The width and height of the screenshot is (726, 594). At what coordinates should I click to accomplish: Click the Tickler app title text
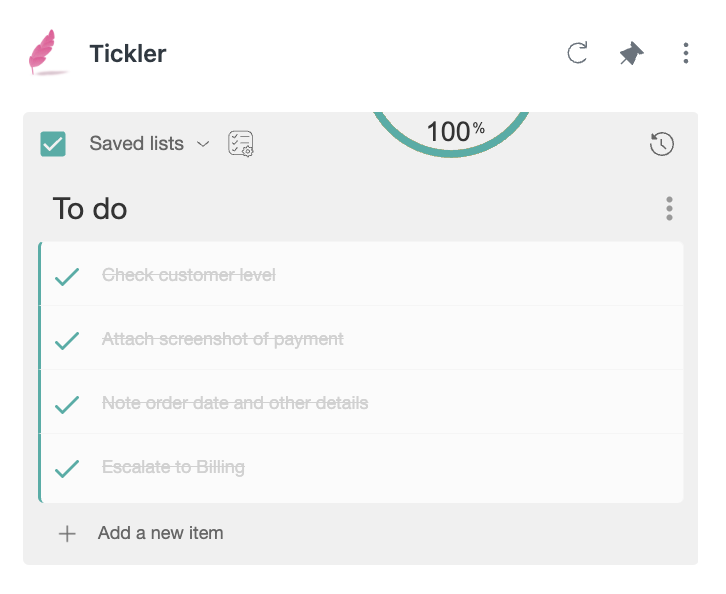point(128,54)
